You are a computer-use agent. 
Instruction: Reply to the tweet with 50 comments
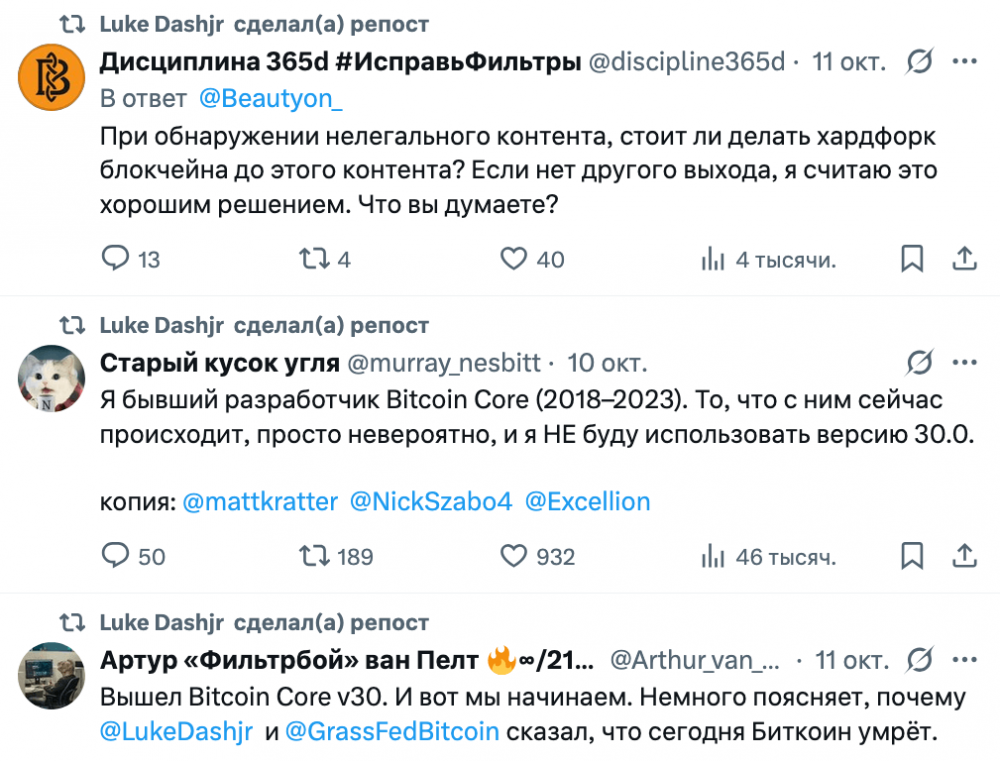(x=117, y=556)
